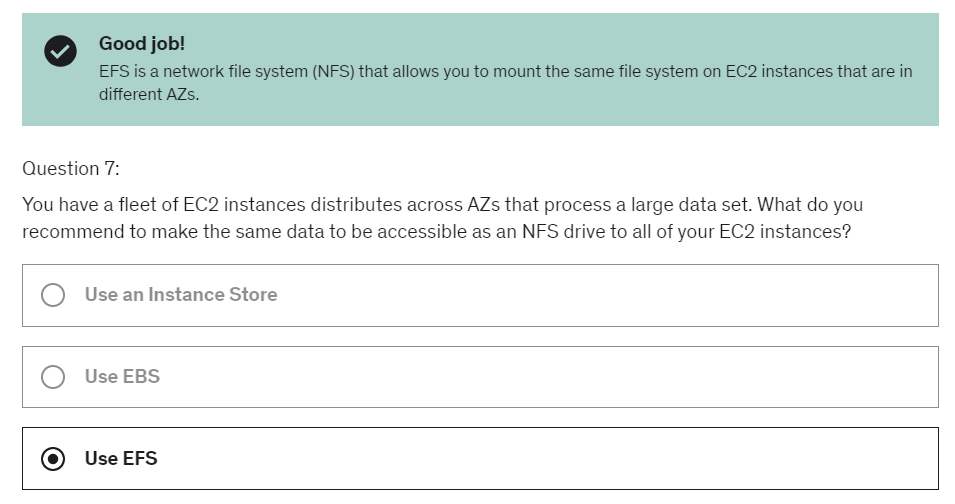Click the selected Use EFS radio button
955x504 pixels.
(x=53, y=459)
